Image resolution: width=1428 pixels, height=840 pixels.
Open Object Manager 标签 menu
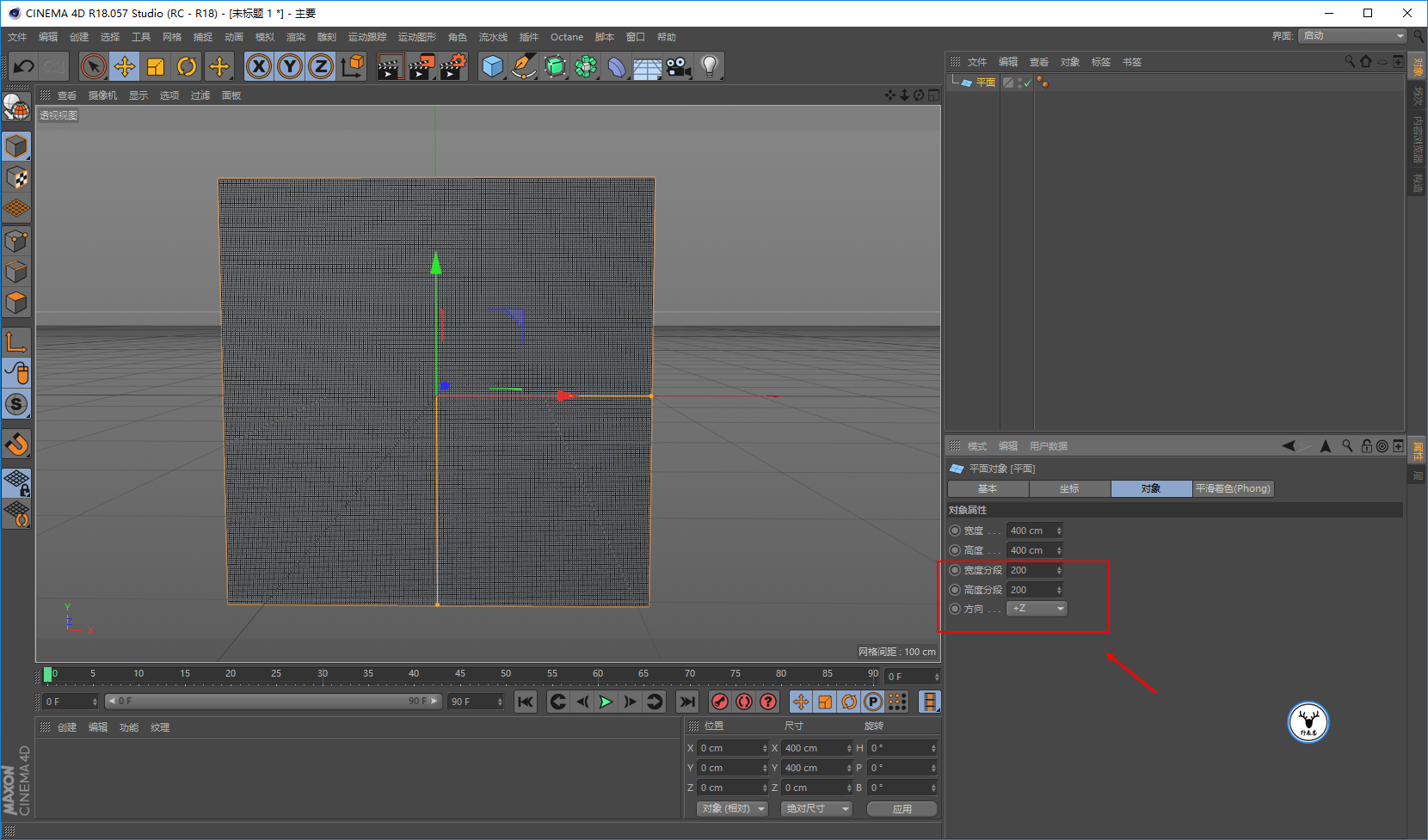coord(1101,62)
